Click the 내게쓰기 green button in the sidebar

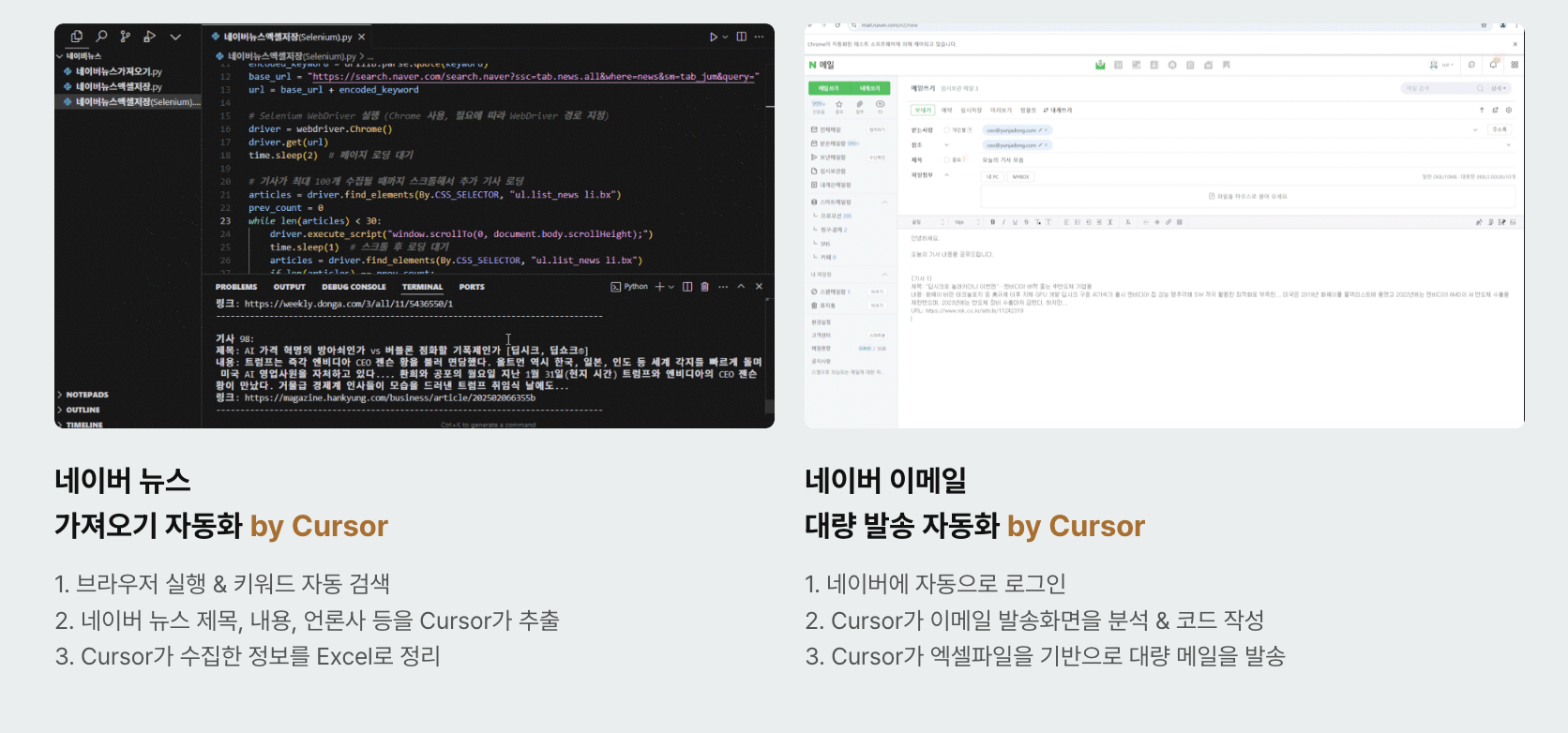click(870, 88)
